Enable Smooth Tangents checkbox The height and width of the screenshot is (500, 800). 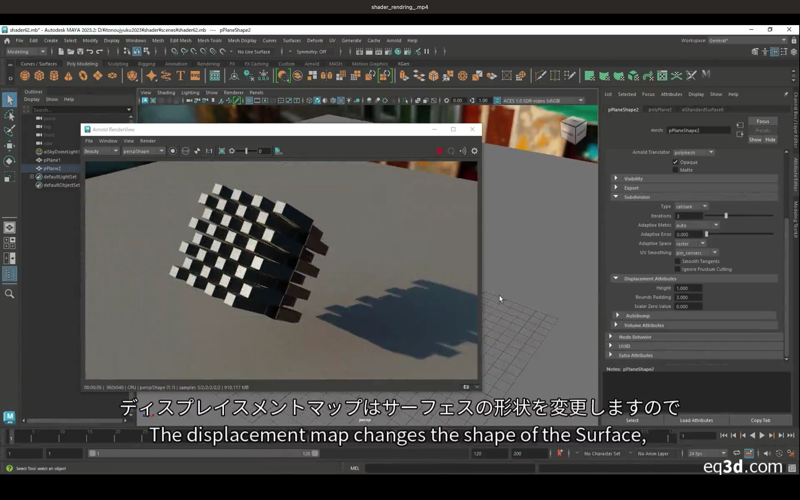677,261
